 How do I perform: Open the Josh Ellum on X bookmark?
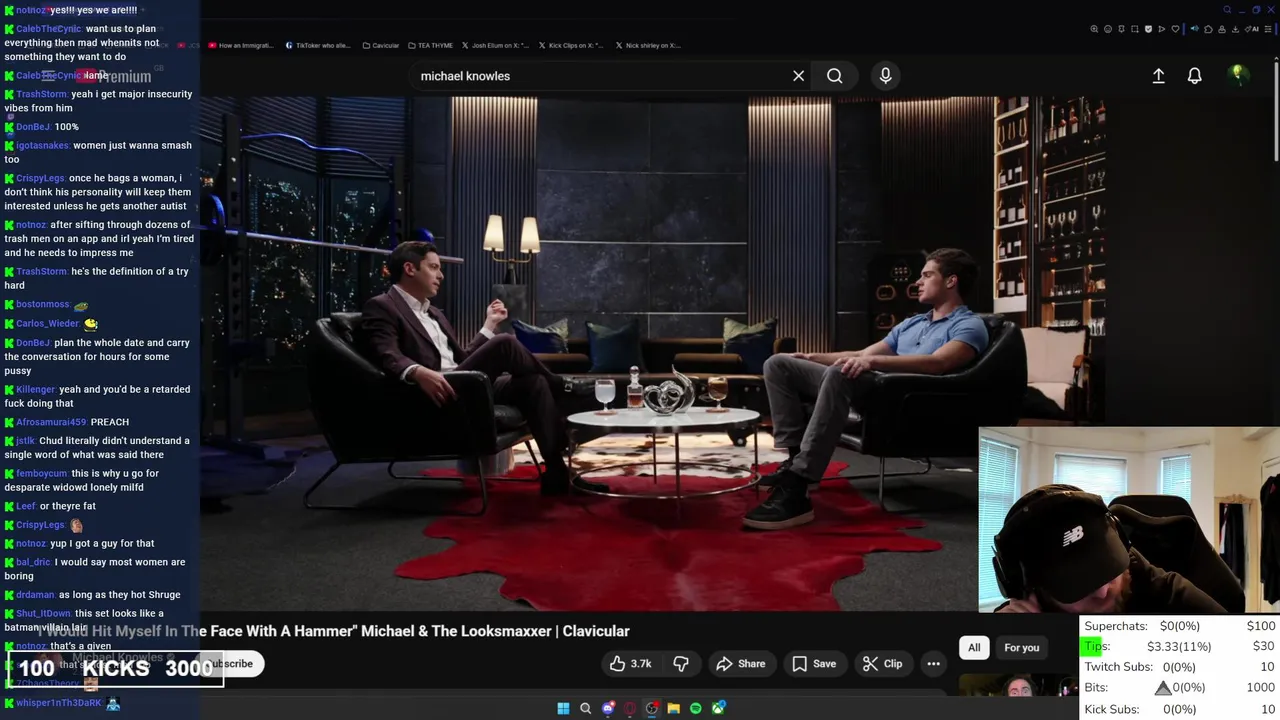coord(495,45)
